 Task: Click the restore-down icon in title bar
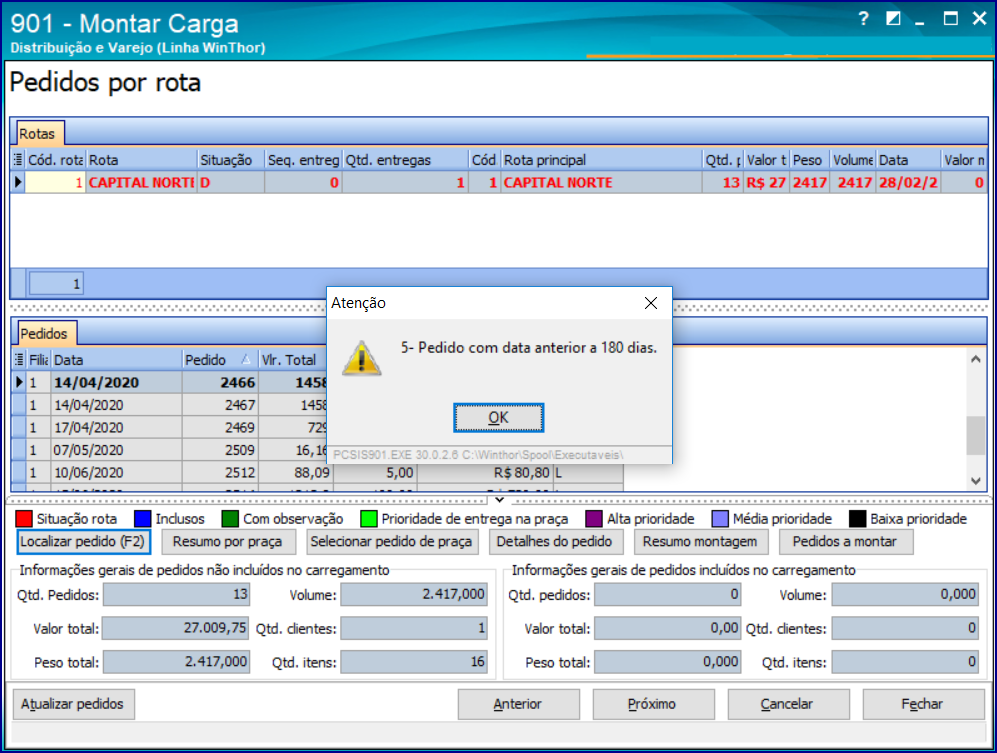[x=893, y=18]
